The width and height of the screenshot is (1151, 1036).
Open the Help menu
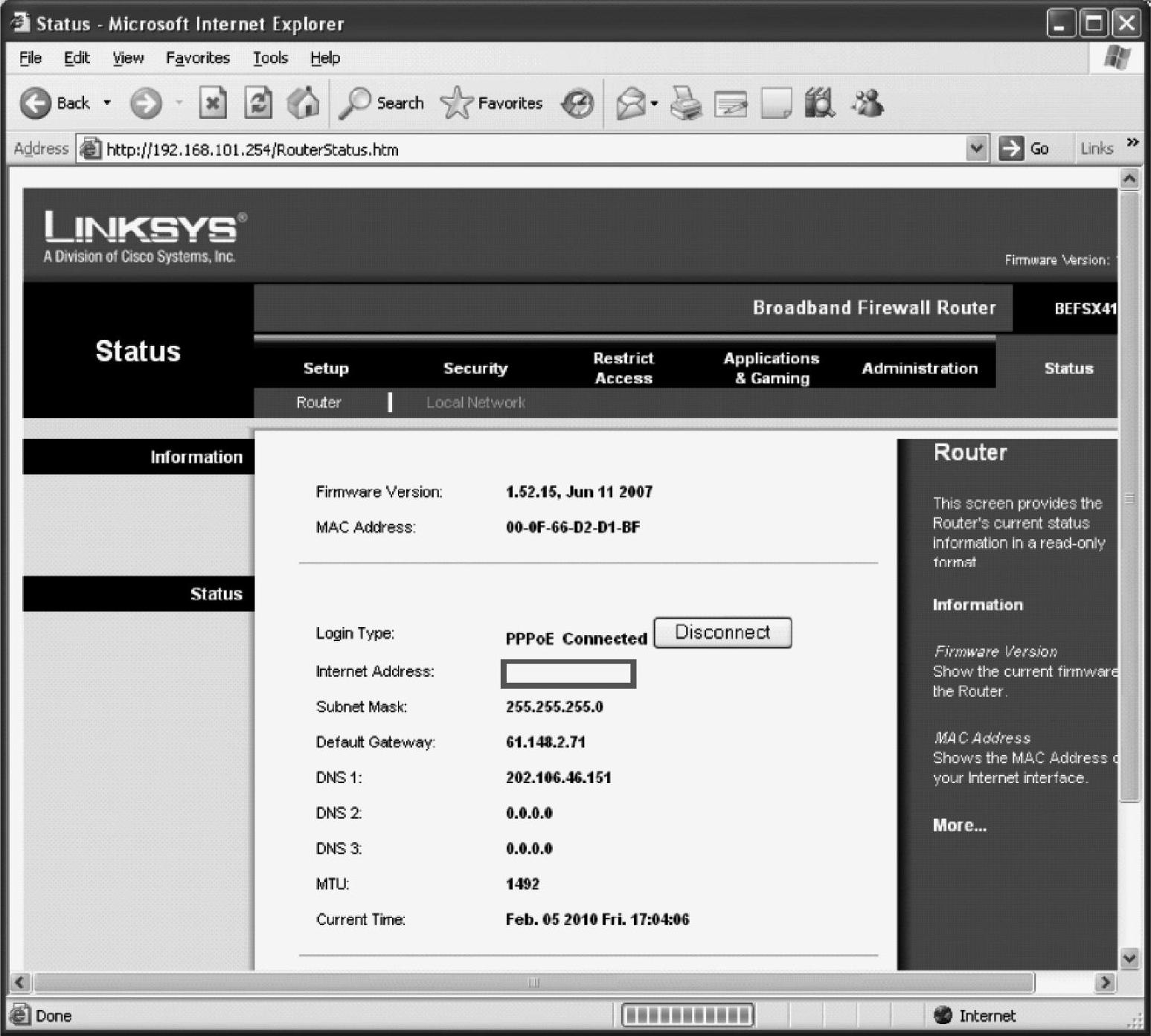(325, 58)
